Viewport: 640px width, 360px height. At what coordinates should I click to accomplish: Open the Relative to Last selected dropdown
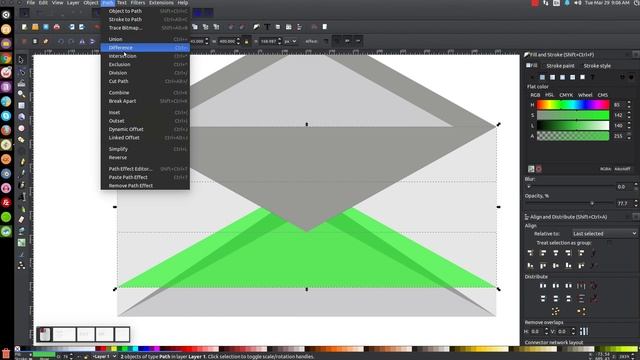pyautogui.click(x=604, y=233)
